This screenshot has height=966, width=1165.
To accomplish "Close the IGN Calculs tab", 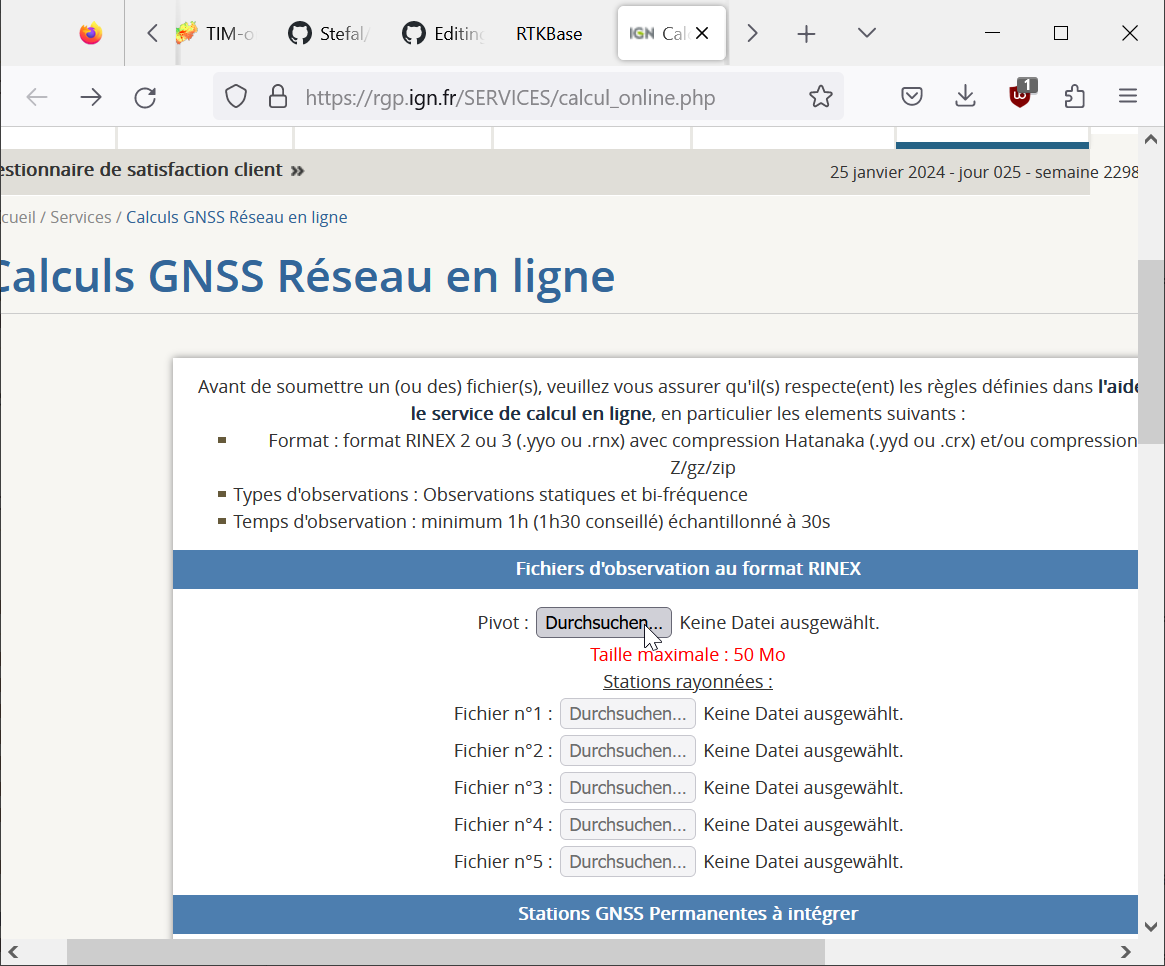I will [x=702, y=34].
